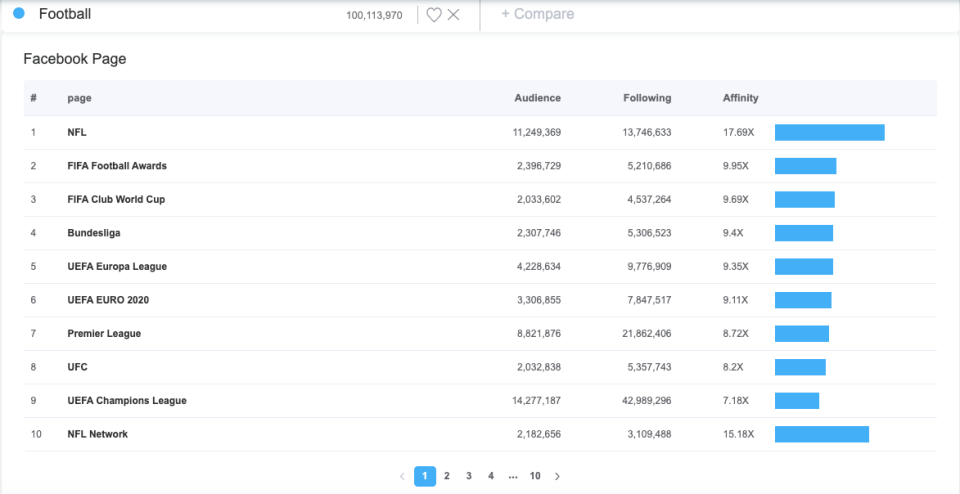Click following value 3,109,488
Image resolution: width=960 pixels, height=494 pixels.
[649, 434]
